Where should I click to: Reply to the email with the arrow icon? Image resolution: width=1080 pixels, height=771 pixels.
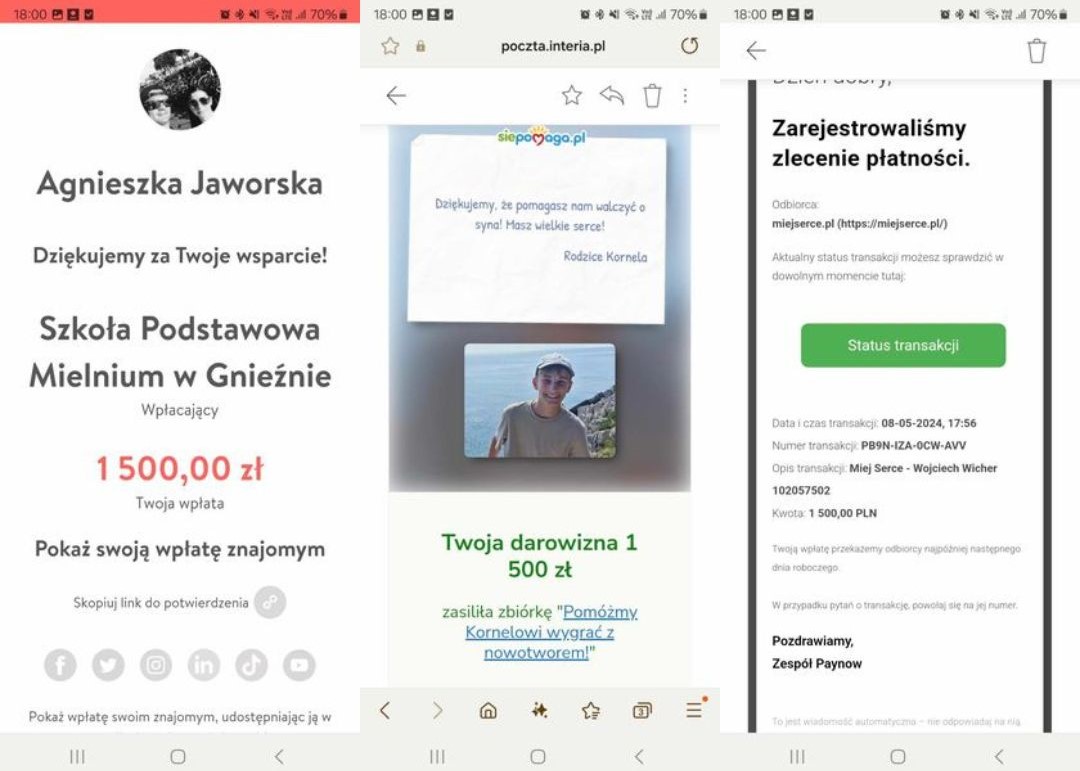pos(612,95)
